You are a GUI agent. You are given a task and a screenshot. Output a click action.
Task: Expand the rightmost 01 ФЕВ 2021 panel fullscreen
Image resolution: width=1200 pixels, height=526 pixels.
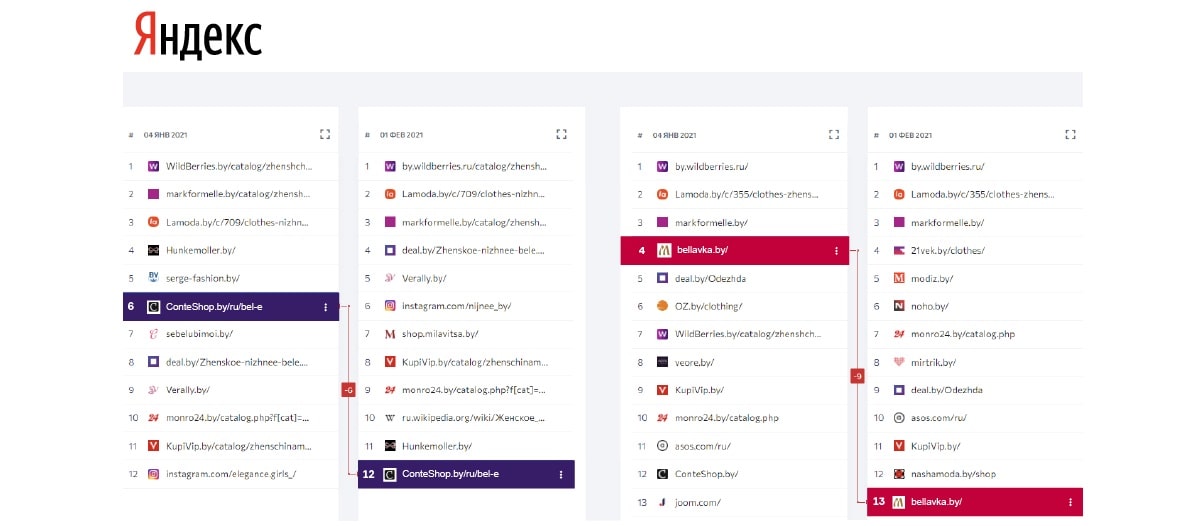[1071, 134]
